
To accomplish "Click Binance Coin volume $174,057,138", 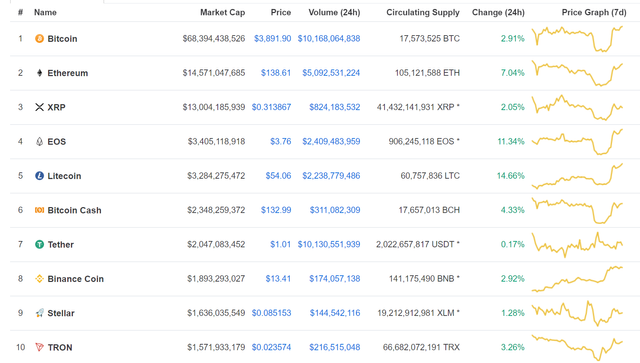I will coord(335,279).
